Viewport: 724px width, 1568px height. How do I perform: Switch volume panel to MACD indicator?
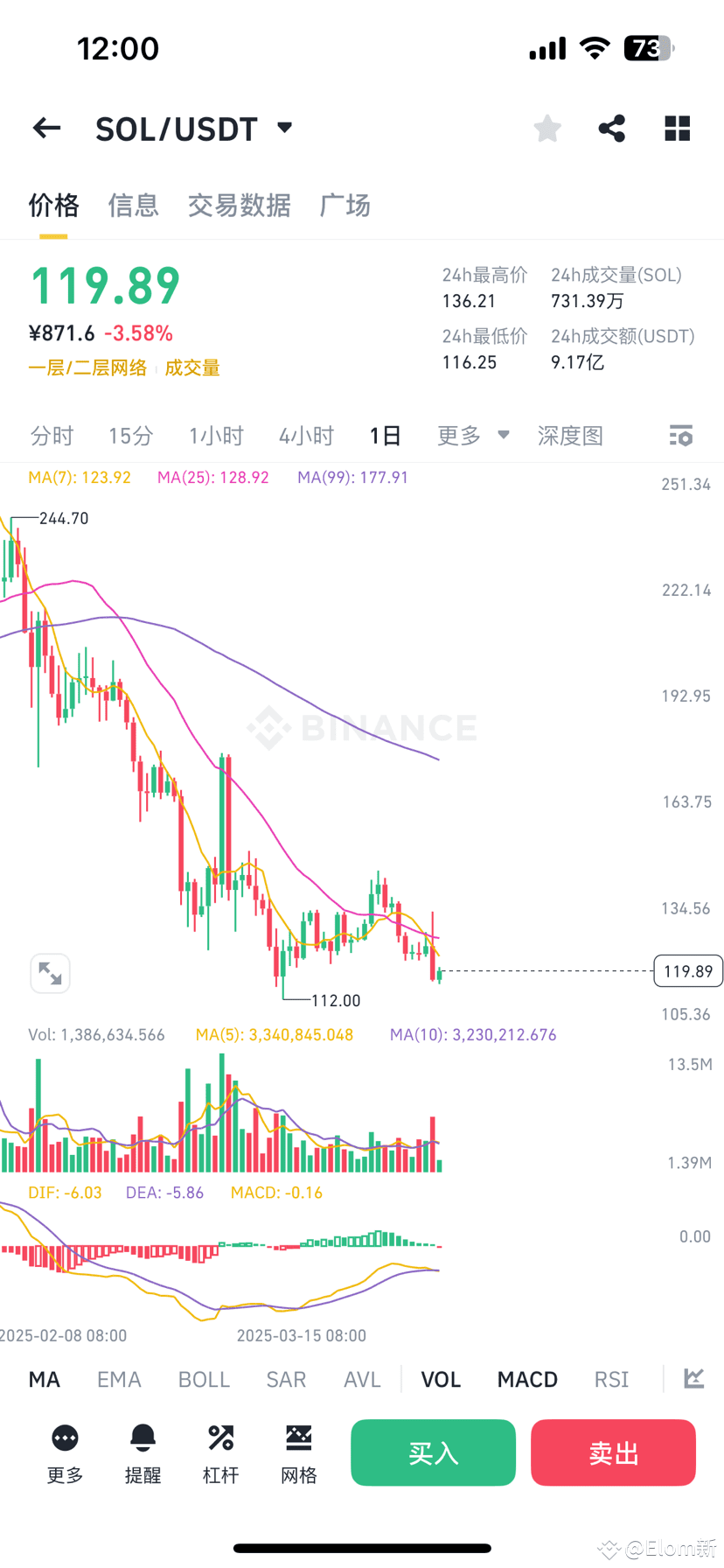[x=526, y=1379]
